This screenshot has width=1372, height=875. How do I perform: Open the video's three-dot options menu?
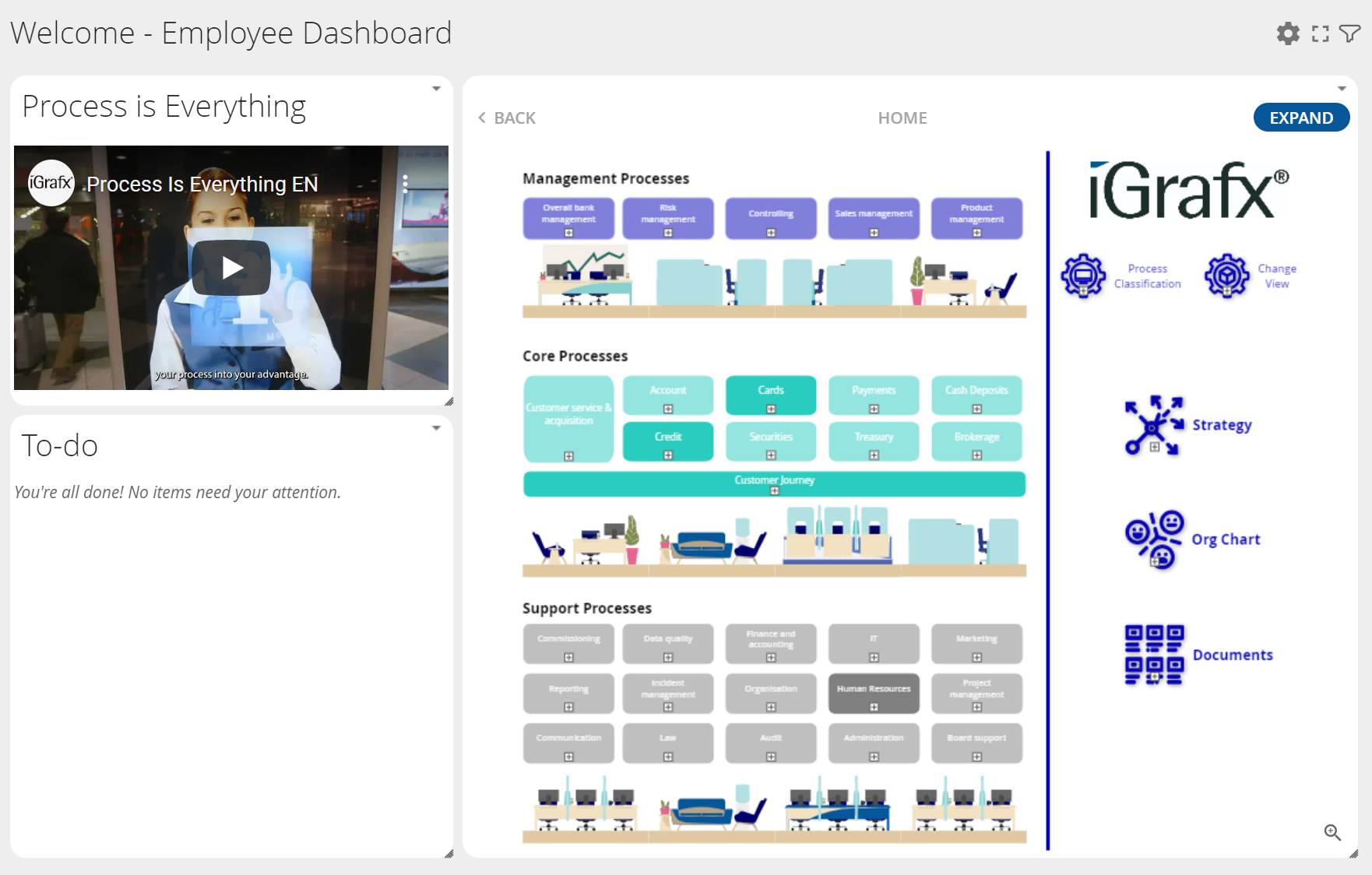(x=405, y=184)
